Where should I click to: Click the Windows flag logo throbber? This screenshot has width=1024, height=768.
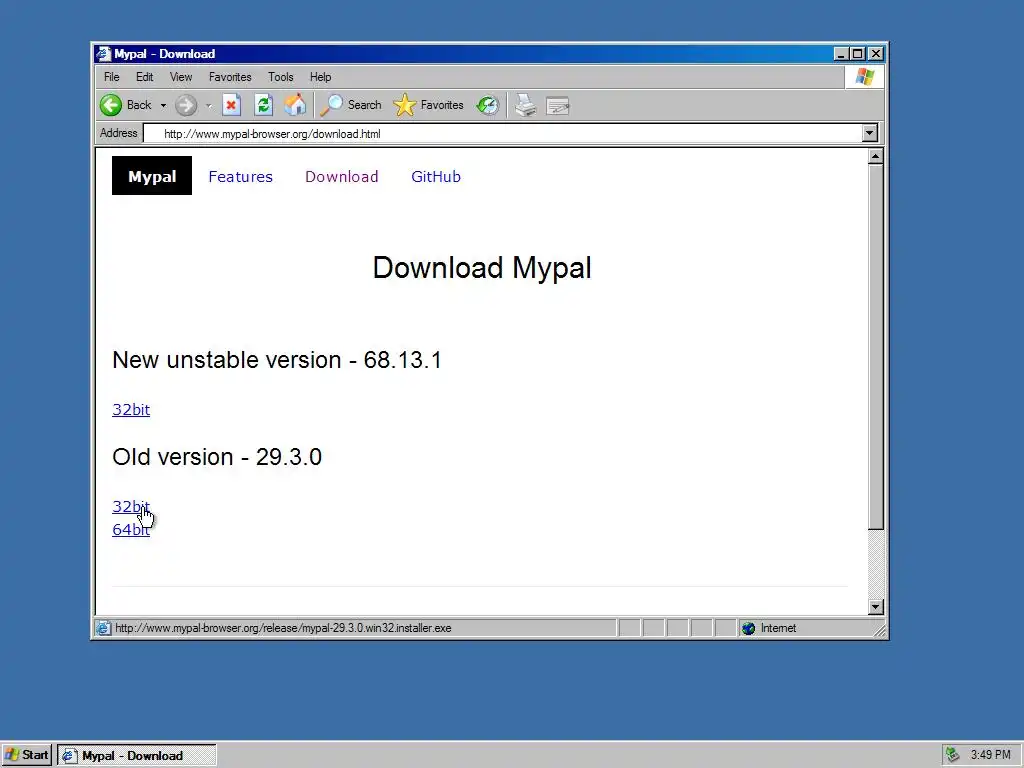865,77
